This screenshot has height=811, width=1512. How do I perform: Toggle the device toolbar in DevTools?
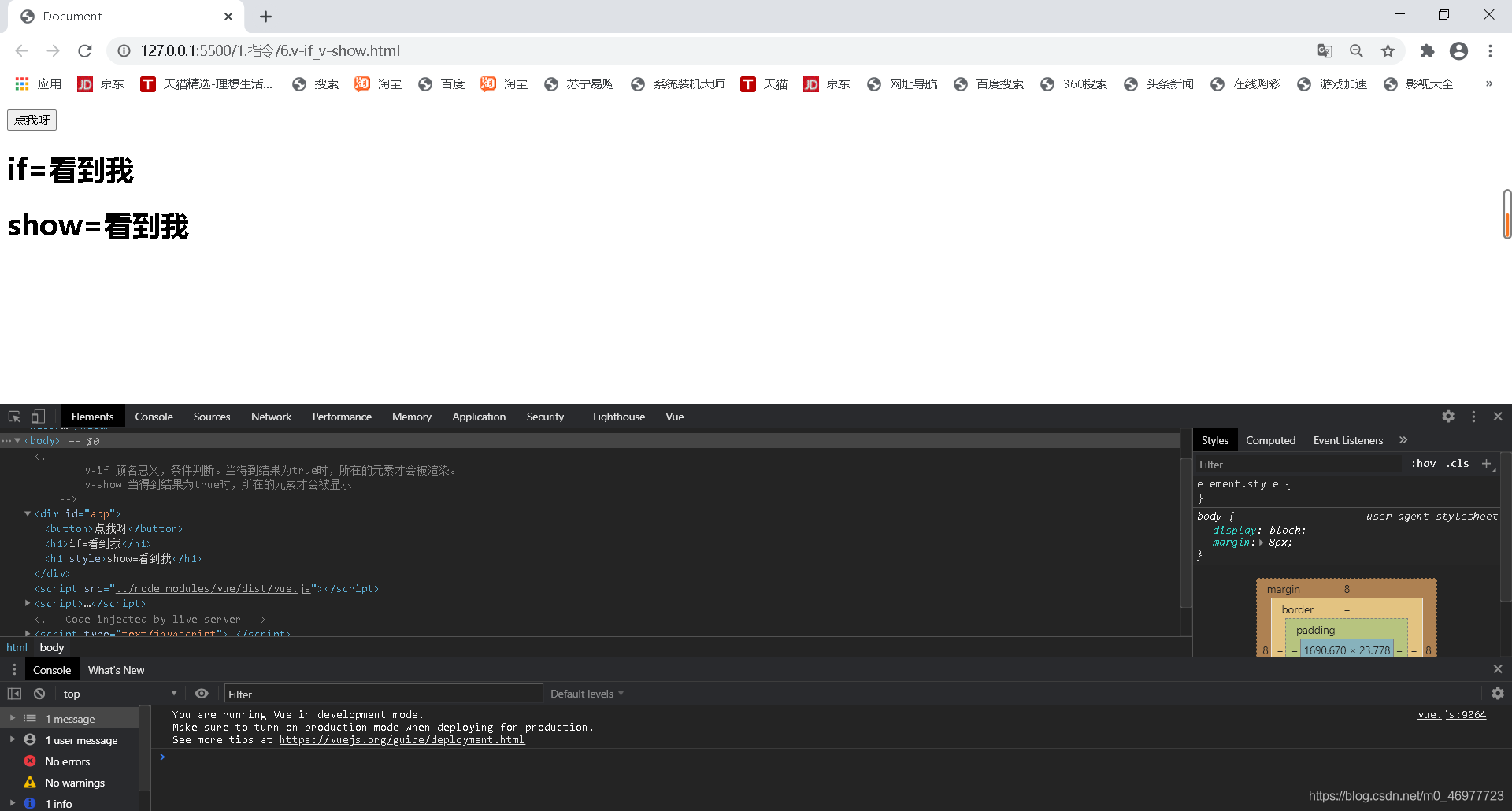tap(38, 417)
